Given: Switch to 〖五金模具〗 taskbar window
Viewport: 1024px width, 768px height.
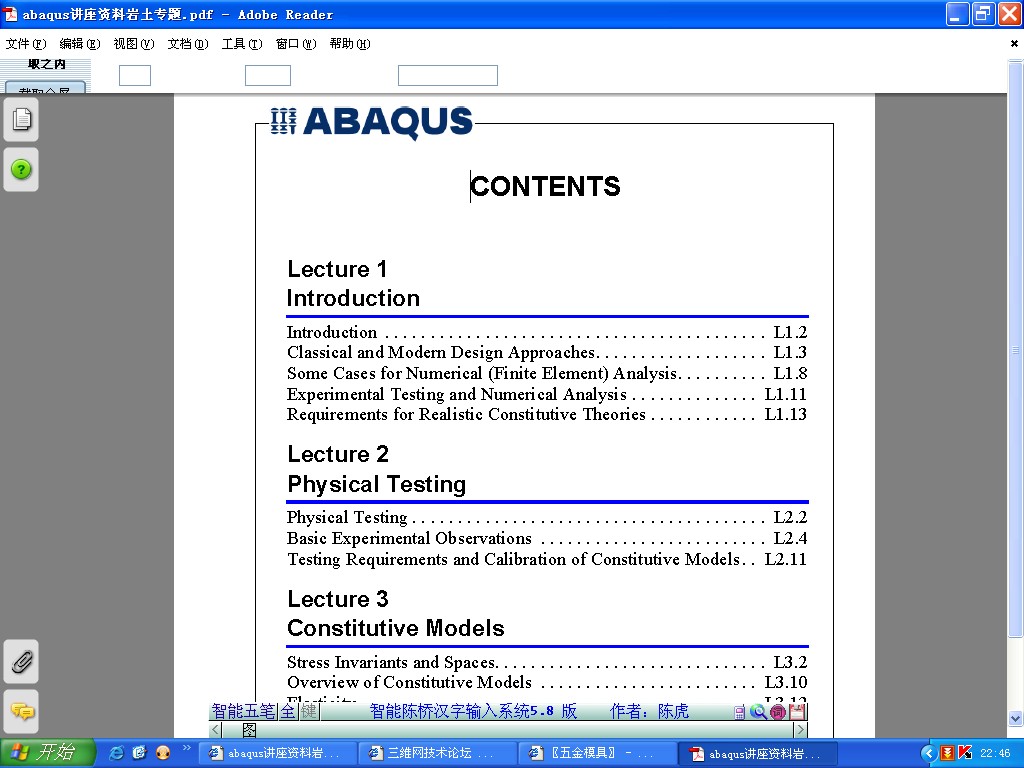Looking at the screenshot, I should (598, 753).
